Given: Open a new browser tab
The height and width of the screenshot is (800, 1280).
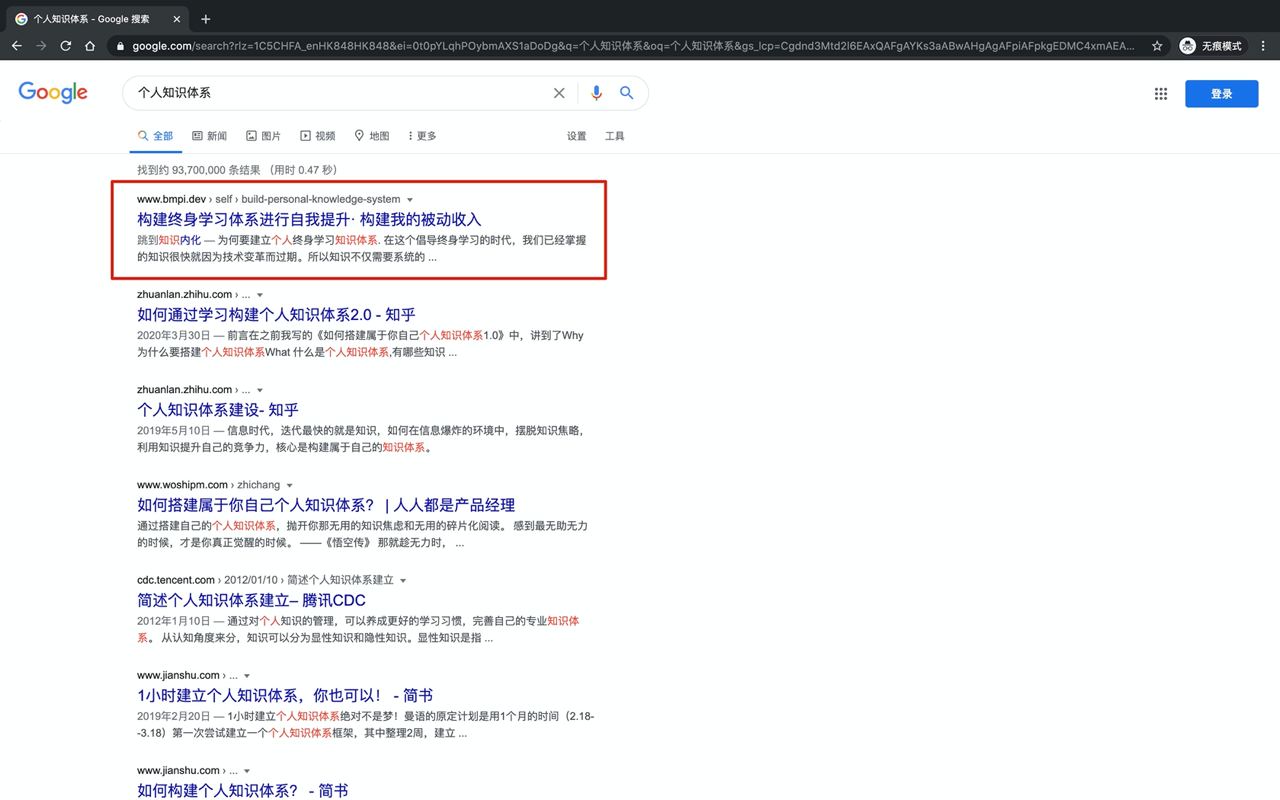Looking at the screenshot, I should 206,19.
